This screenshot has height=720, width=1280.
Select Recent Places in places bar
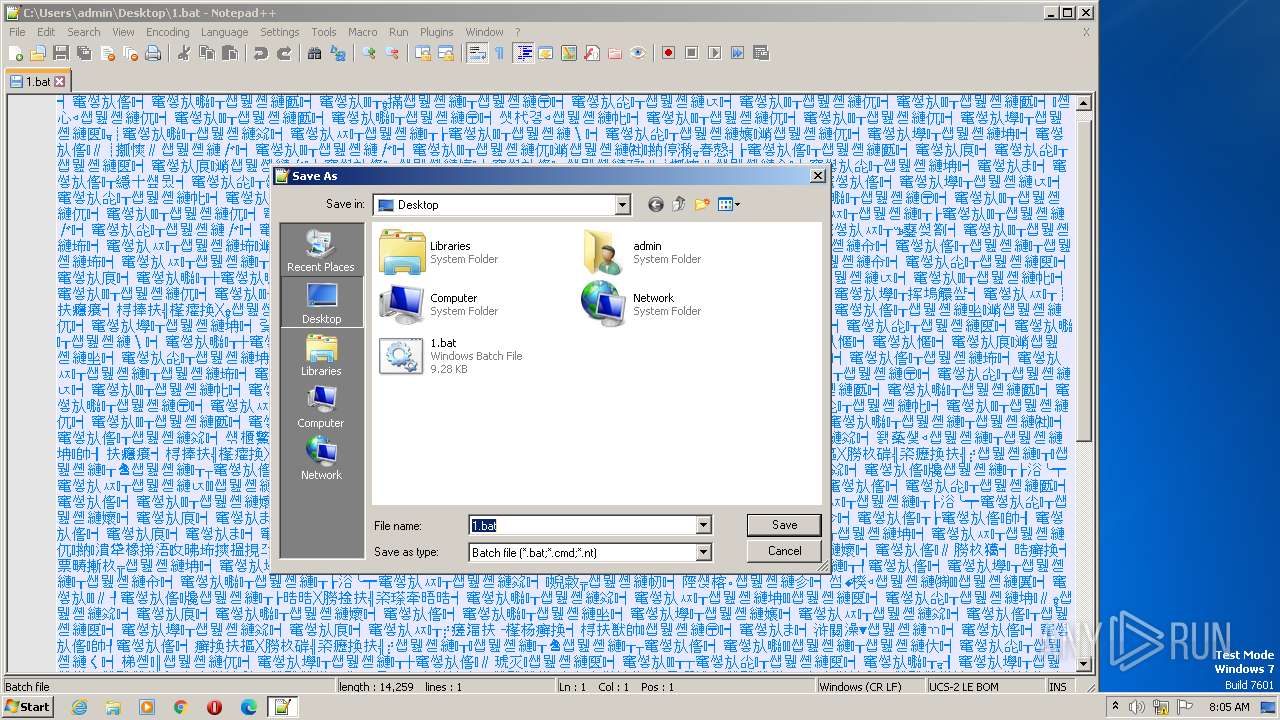coord(321,250)
